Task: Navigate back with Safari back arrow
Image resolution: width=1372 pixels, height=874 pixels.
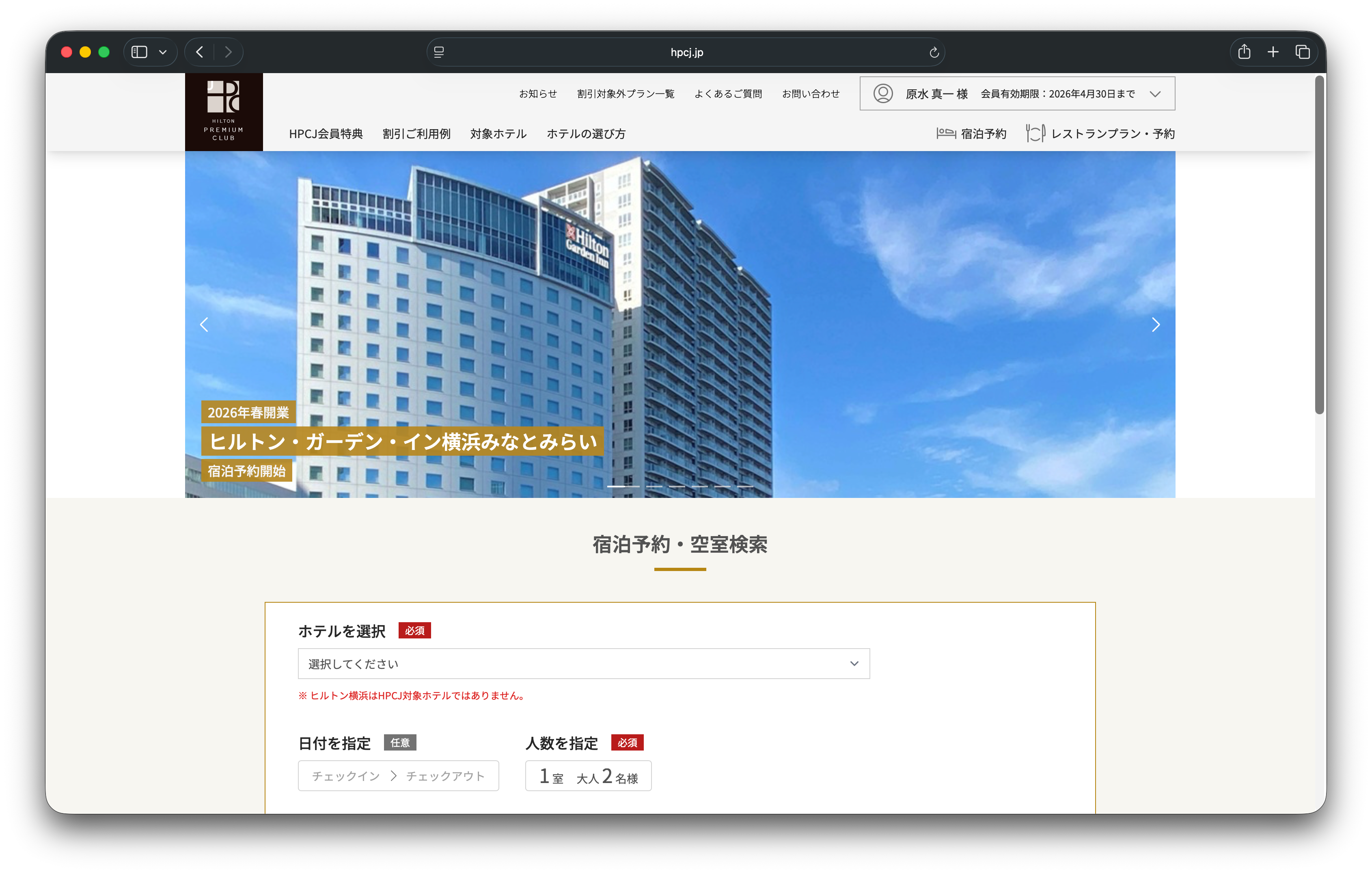Action: 199,52
